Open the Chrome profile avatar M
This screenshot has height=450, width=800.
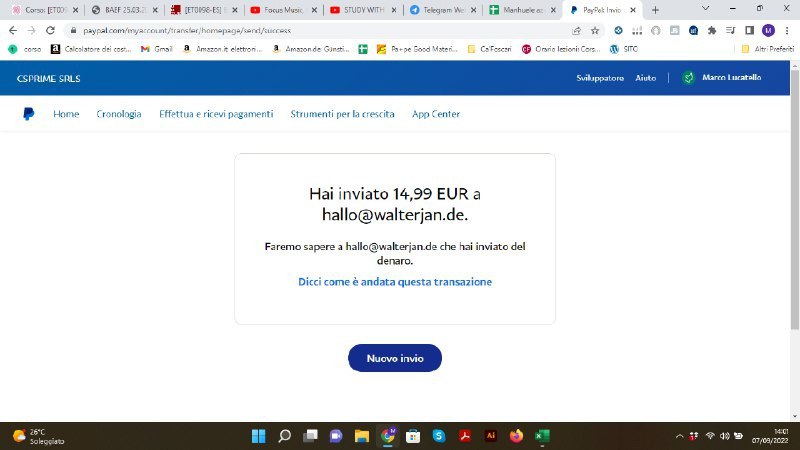[768, 31]
